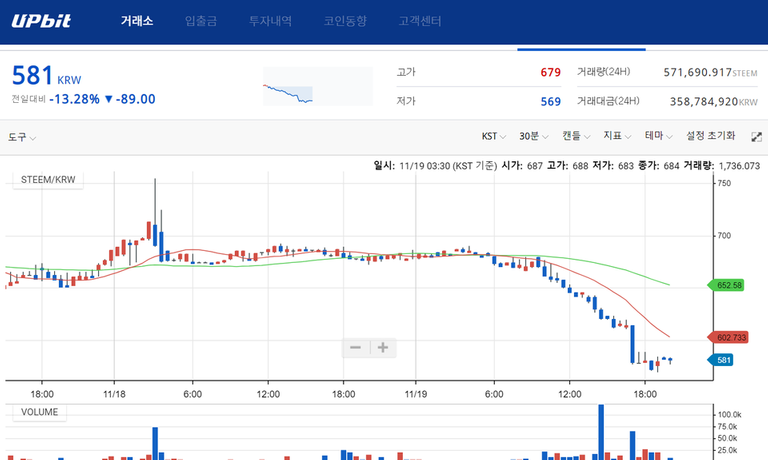Click the green 652.58 moving average marker
The height and width of the screenshot is (460, 768).
point(729,285)
